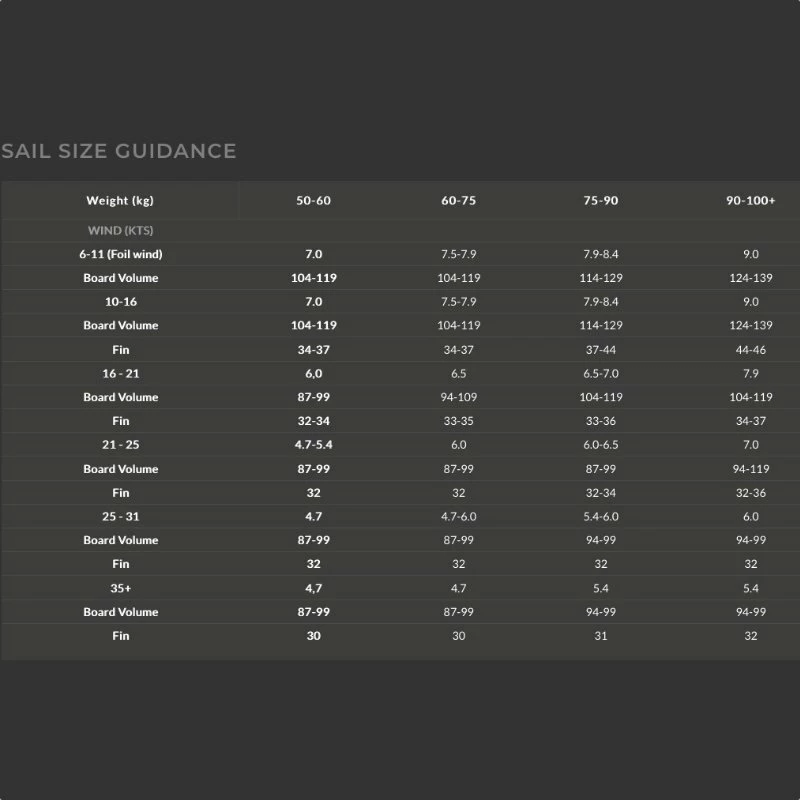Click the 6.5-7.0 sail size cell
800x800 pixels.
(x=601, y=373)
